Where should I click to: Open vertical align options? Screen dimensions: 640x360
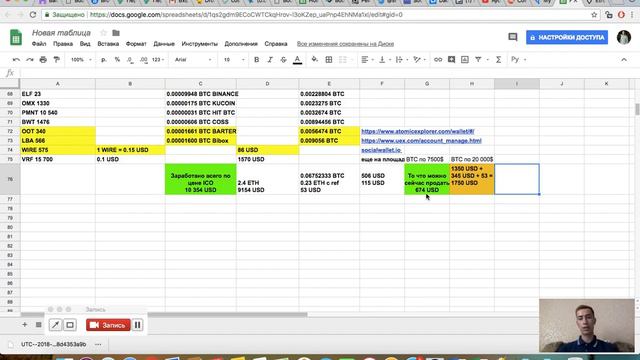tap(384, 60)
